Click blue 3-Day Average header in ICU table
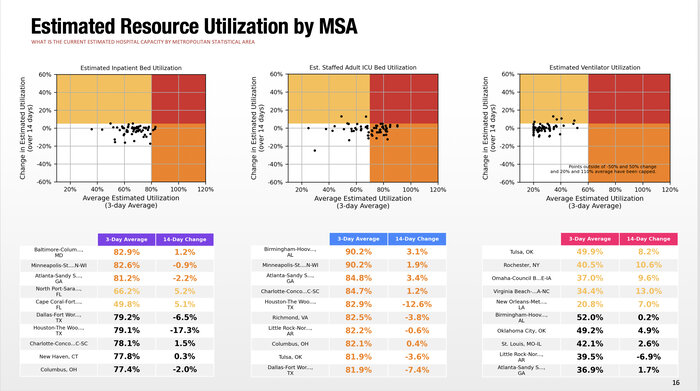The image size is (700, 391). click(x=358, y=239)
